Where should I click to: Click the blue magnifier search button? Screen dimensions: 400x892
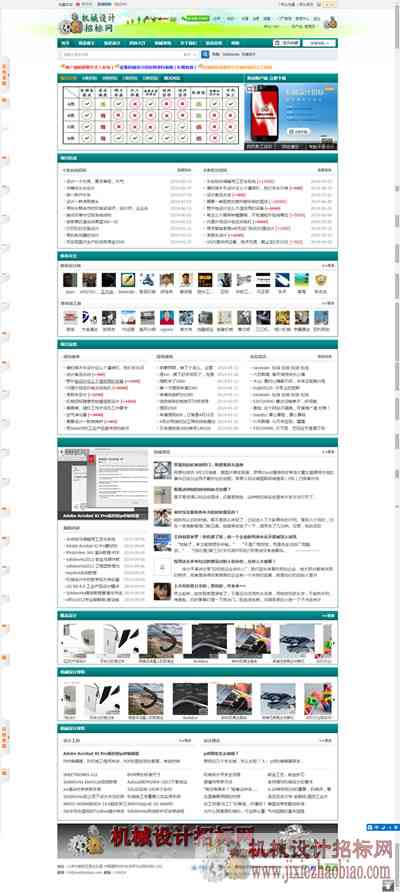[x=205, y=55]
